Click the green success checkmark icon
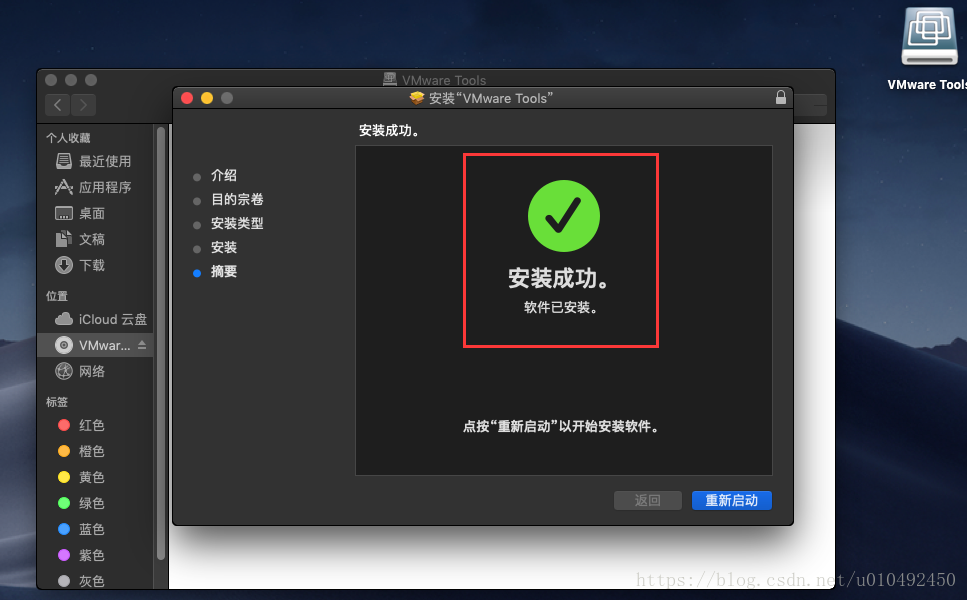Image resolution: width=967 pixels, height=600 pixels. pos(564,216)
